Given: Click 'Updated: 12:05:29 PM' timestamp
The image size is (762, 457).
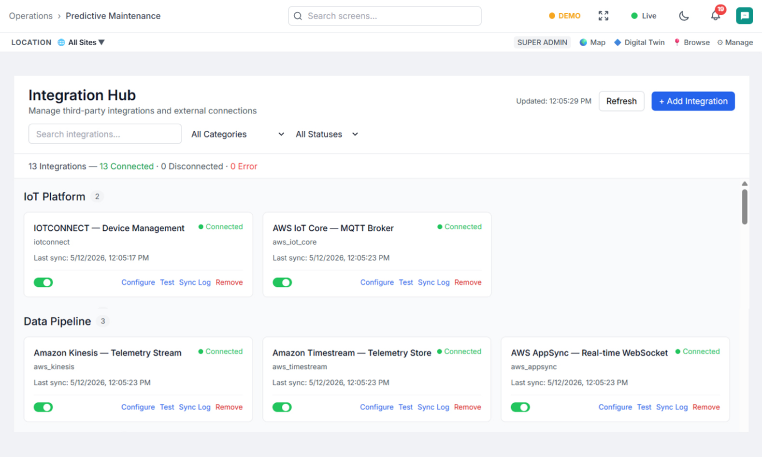Looking at the screenshot, I should 554,101.
